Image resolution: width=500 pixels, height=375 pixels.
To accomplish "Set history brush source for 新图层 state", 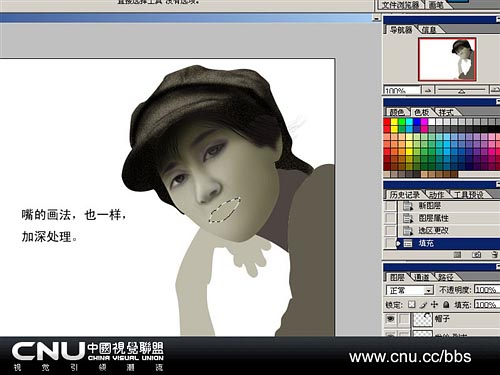I will tap(390, 206).
